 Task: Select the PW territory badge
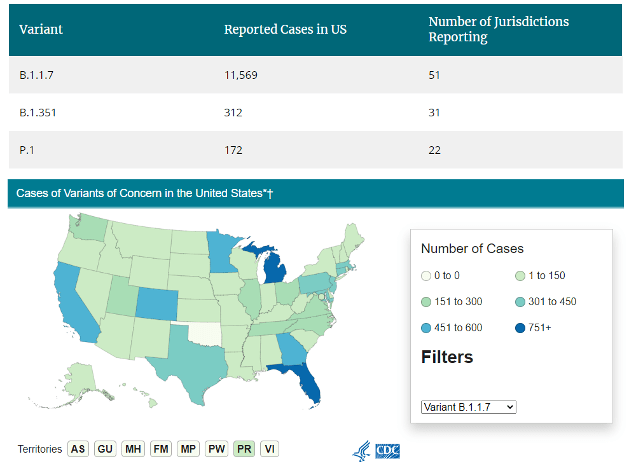pos(216,450)
